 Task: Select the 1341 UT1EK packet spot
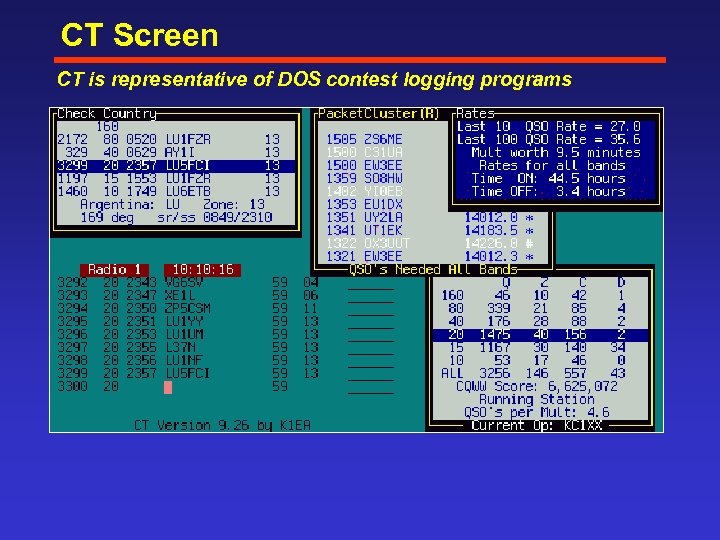(x=430, y=231)
